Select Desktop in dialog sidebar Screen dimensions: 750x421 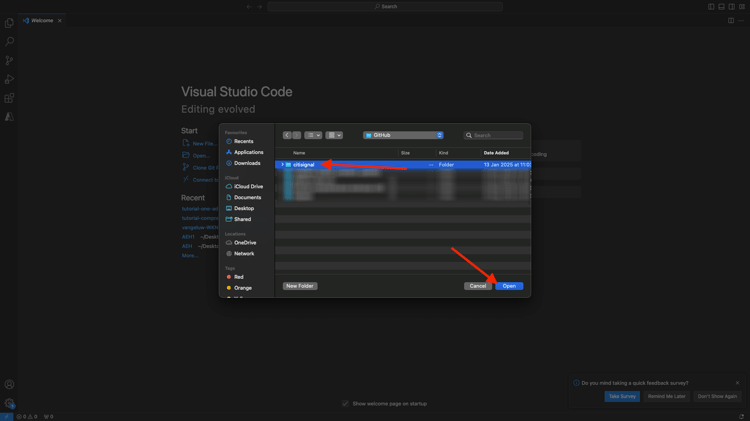[x=243, y=209]
